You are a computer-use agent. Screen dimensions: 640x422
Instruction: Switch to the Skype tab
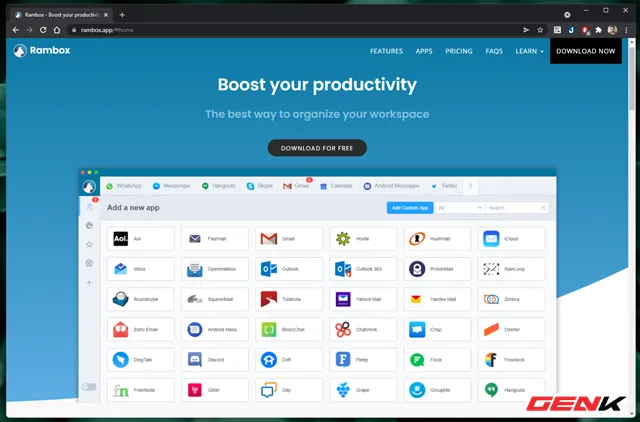260,186
